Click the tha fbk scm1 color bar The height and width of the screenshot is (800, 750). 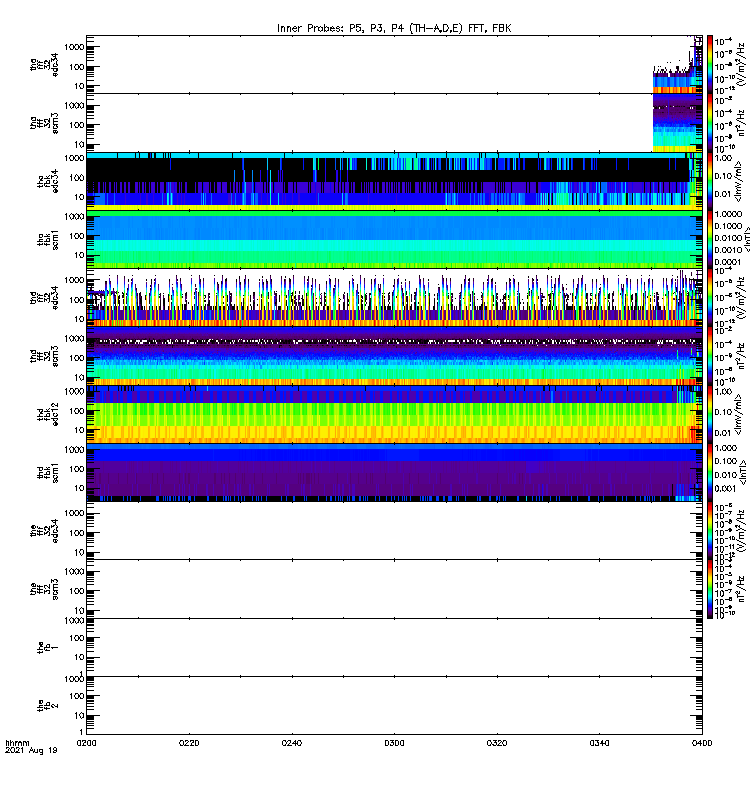tap(710, 239)
